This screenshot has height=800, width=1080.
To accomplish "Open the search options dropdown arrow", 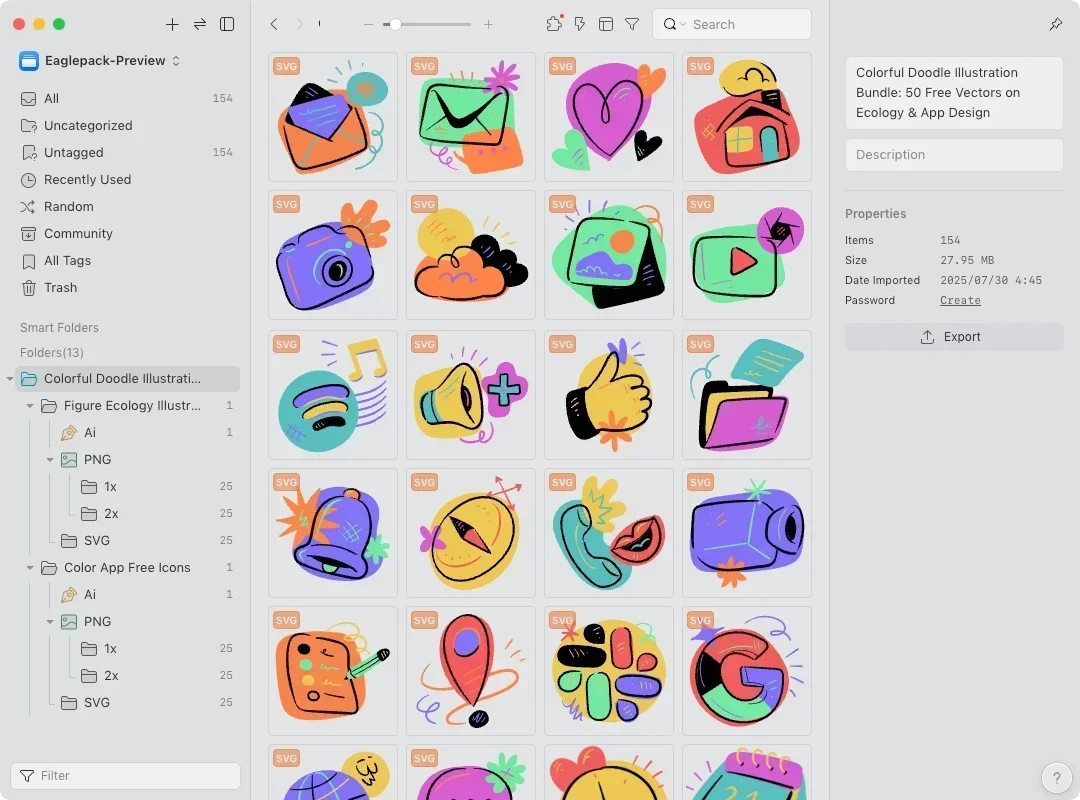I will (x=683, y=25).
